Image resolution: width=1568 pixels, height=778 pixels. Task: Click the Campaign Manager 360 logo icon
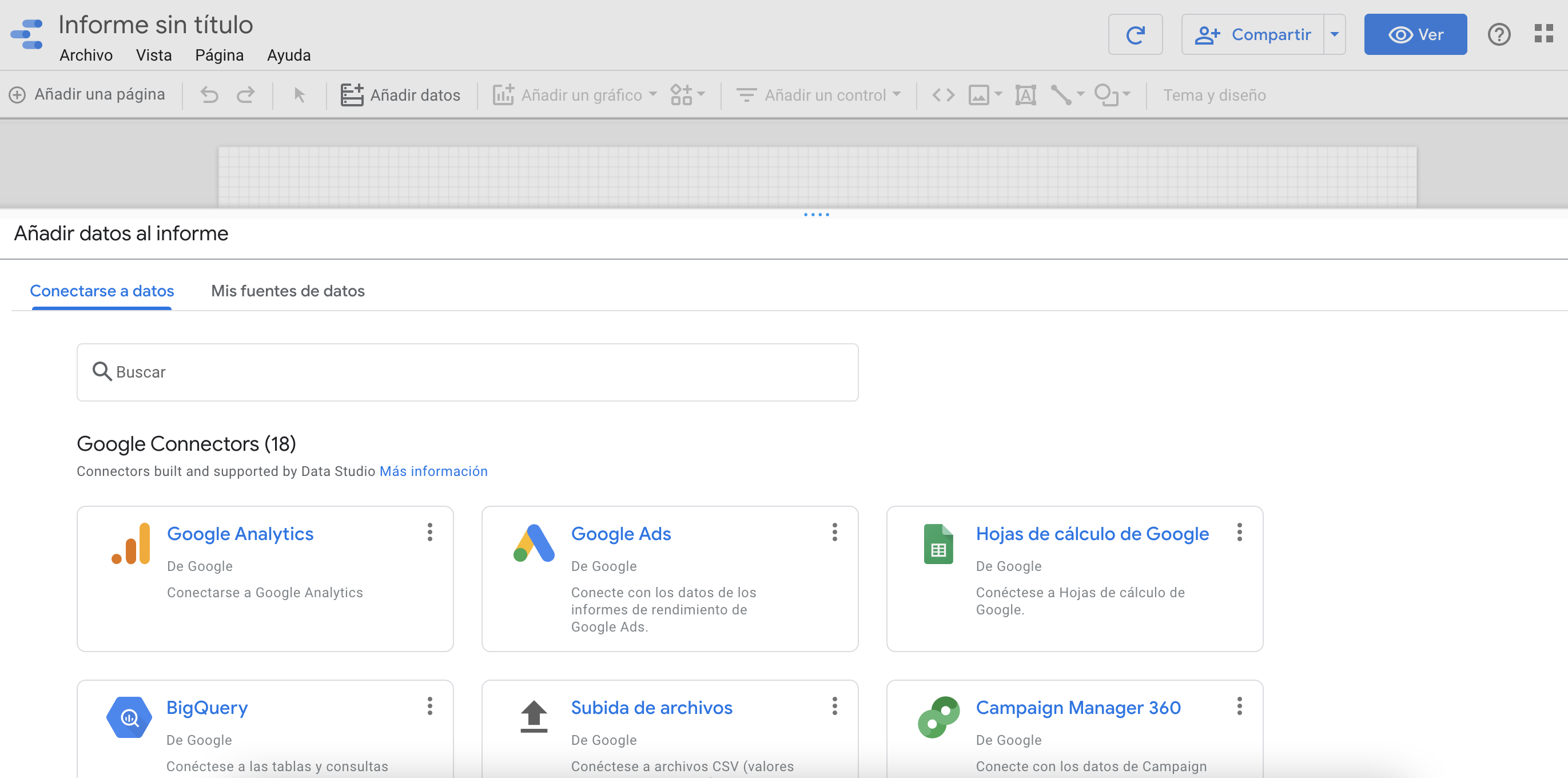pyautogui.click(x=938, y=717)
